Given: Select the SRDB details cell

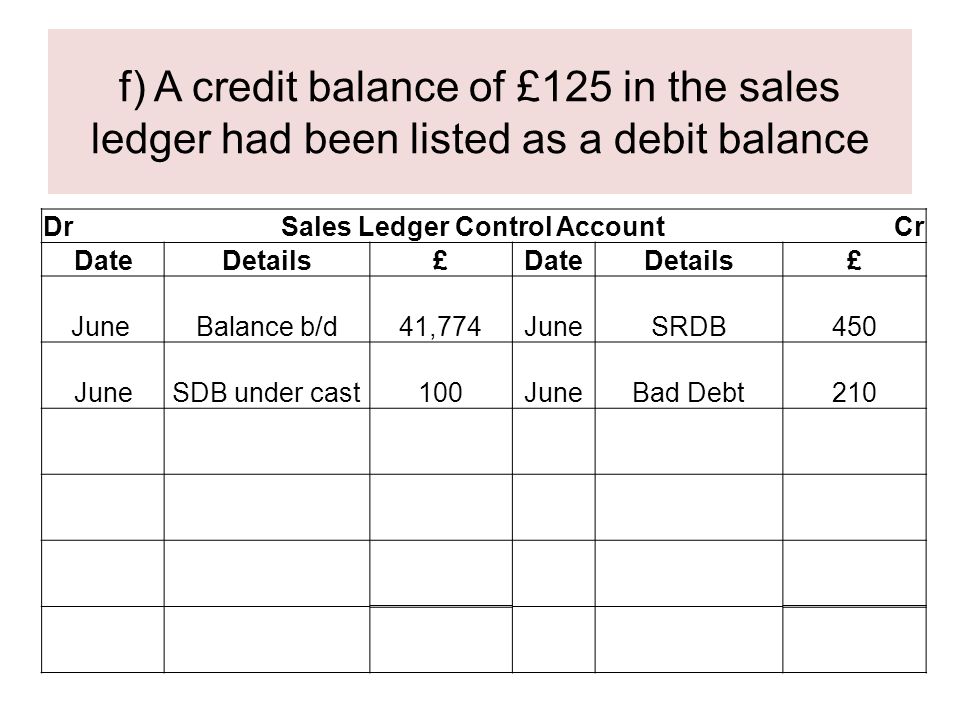Looking at the screenshot, I should pyautogui.click(x=689, y=309).
